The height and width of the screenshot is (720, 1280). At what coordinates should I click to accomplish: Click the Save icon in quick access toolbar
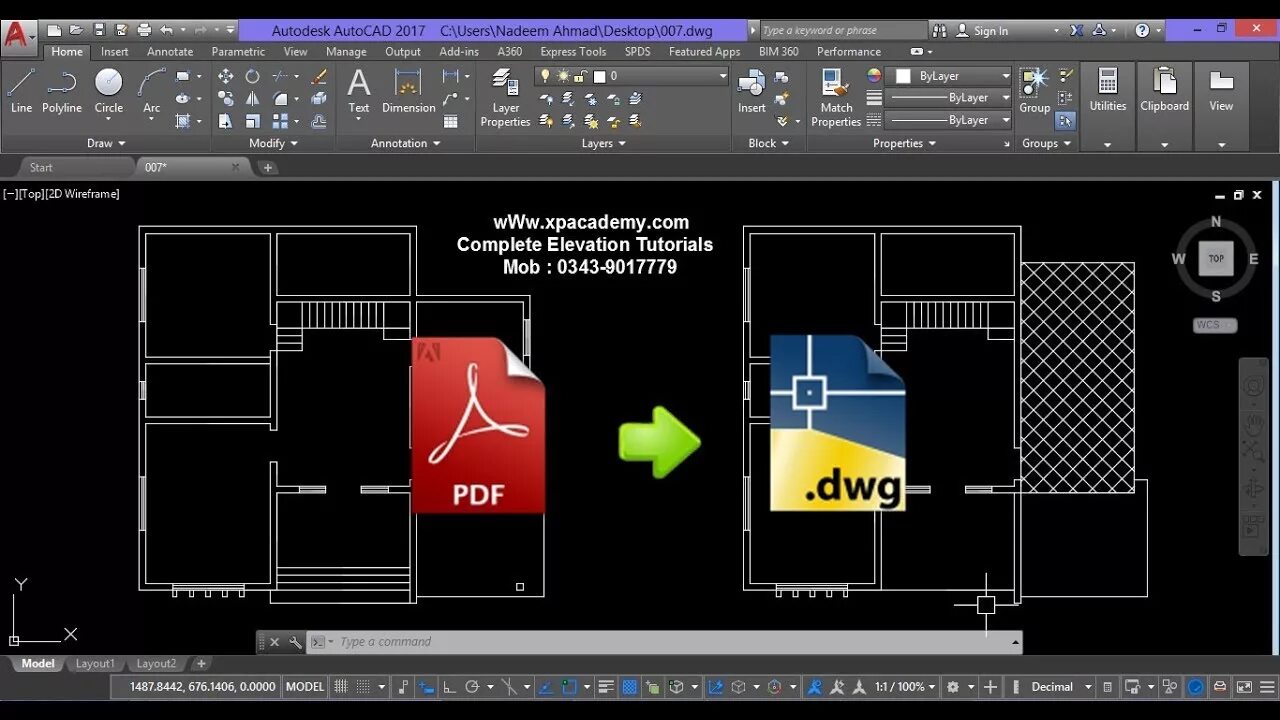[x=99, y=31]
